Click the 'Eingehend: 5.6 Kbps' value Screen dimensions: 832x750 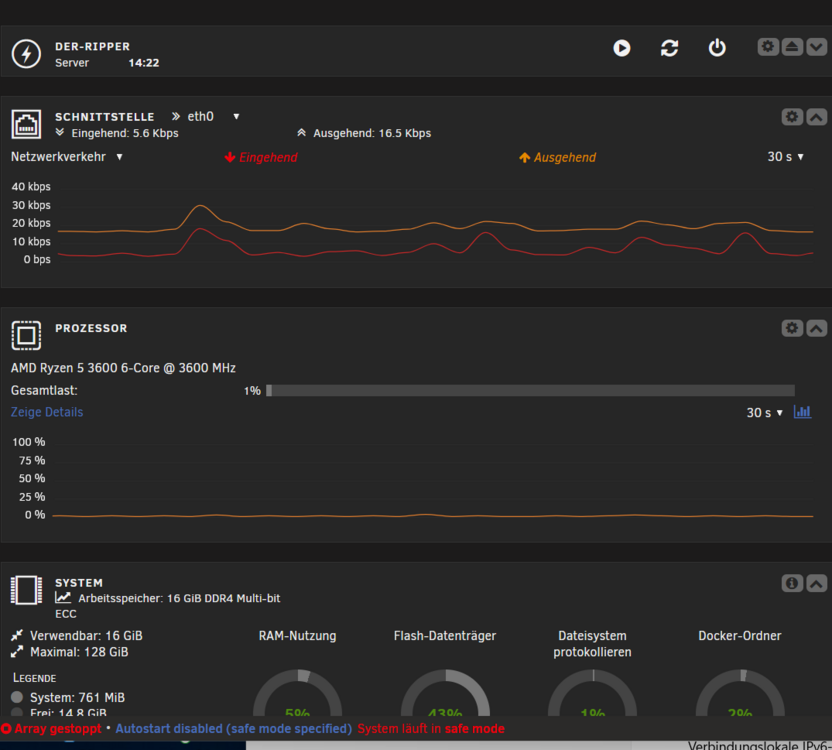[x=125, y=133]
